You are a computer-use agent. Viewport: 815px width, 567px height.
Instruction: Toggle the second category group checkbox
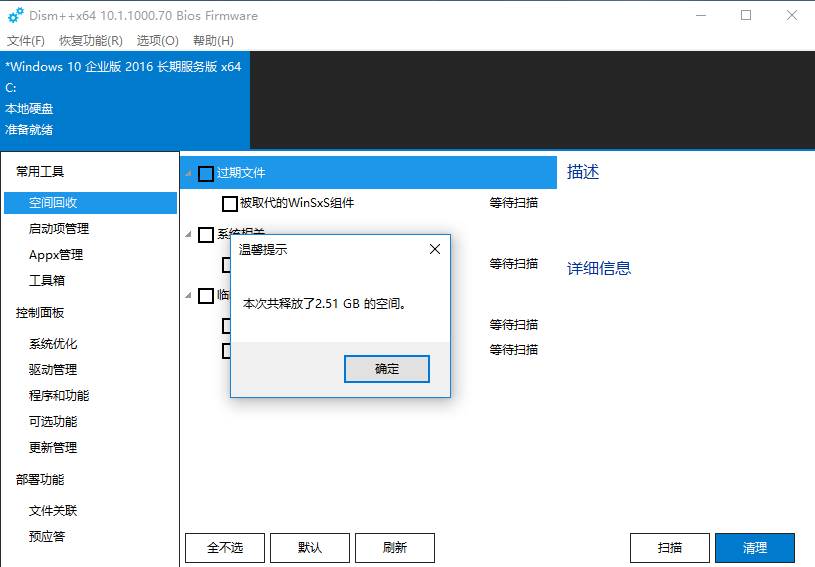[x=206, y=235]
